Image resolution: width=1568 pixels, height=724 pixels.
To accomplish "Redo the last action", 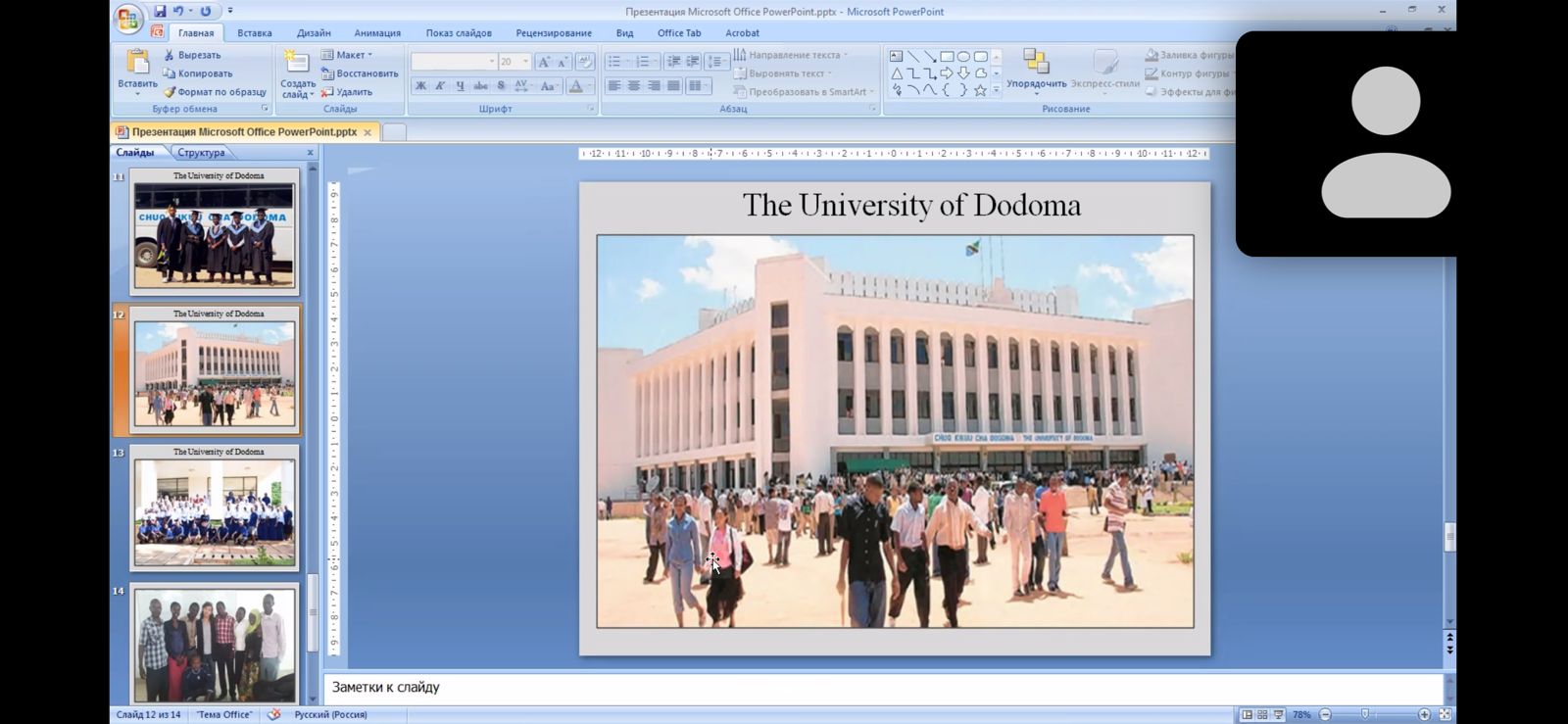I will coord(206,11).
